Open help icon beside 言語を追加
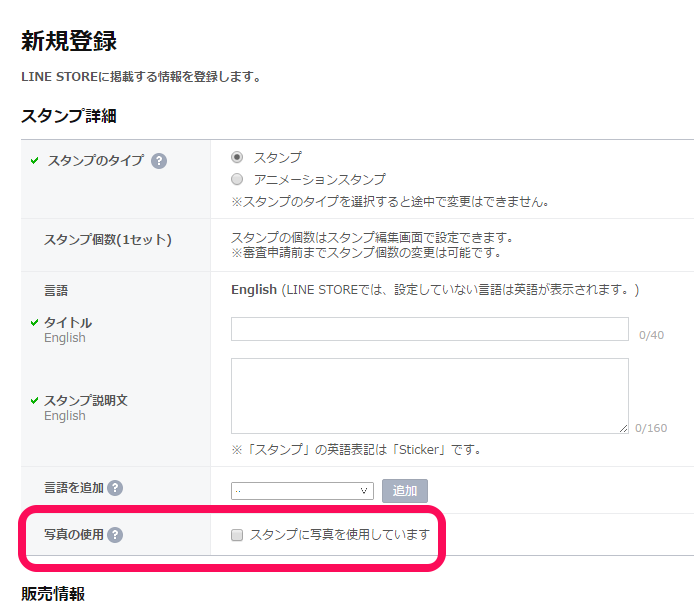Image resolution: width=694 pixels, height=606 pixels. coord(115,488)
